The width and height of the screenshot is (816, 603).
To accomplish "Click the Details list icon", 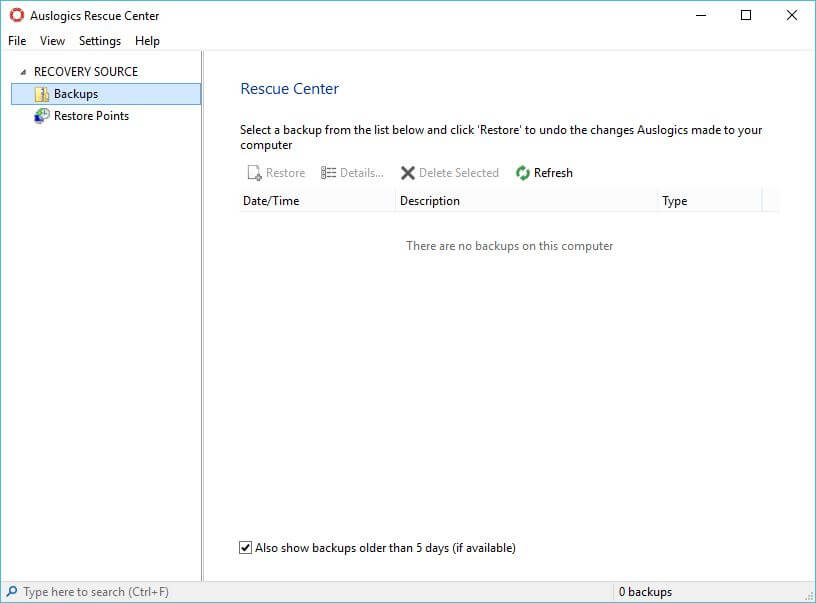I will coord(329,173).
